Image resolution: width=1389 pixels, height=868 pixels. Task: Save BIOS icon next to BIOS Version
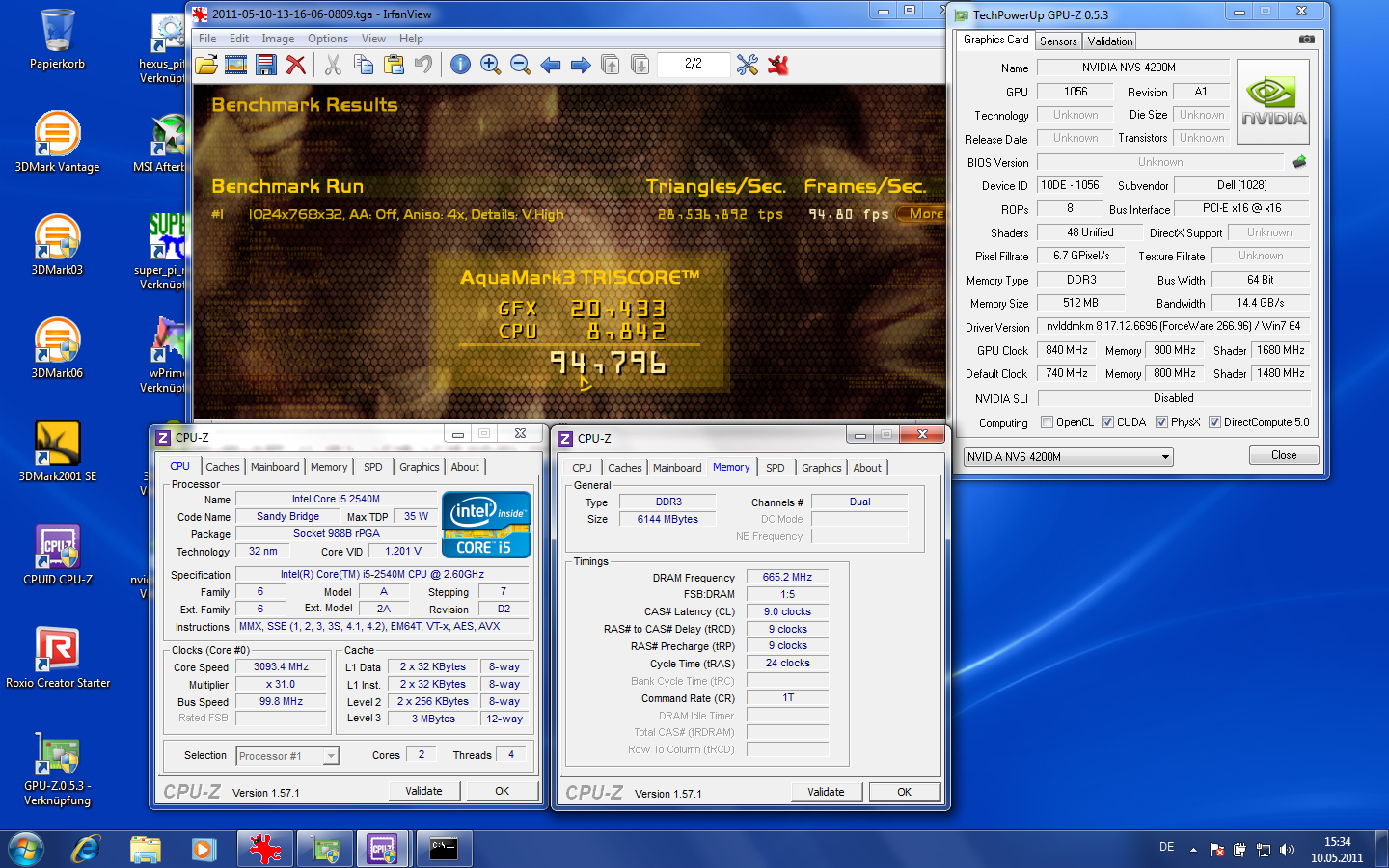point(1299,162)
